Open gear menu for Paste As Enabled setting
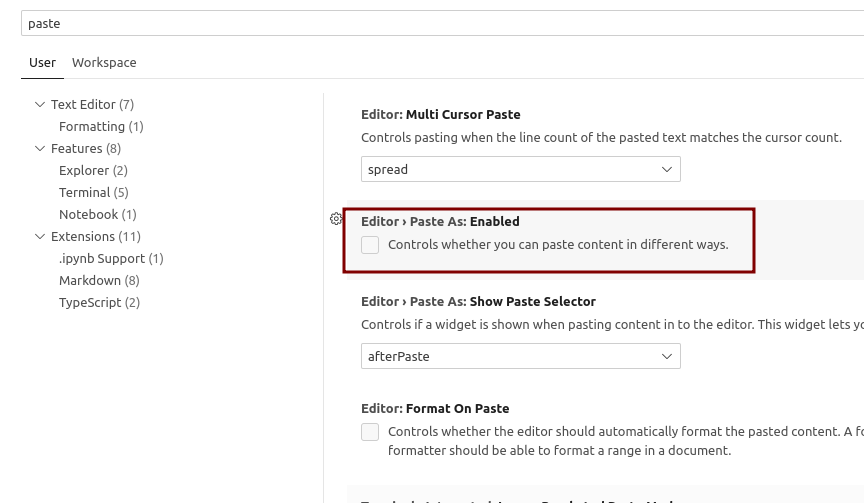864x503 pixels. pyautogui.click(x=336, y=219)
